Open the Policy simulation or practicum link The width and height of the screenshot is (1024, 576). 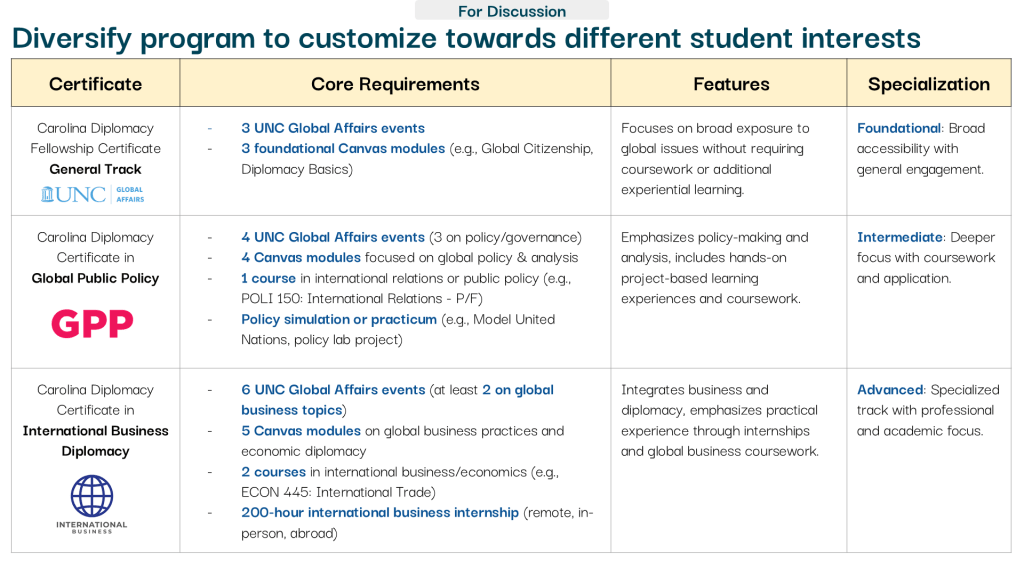[x=339, y=319]
